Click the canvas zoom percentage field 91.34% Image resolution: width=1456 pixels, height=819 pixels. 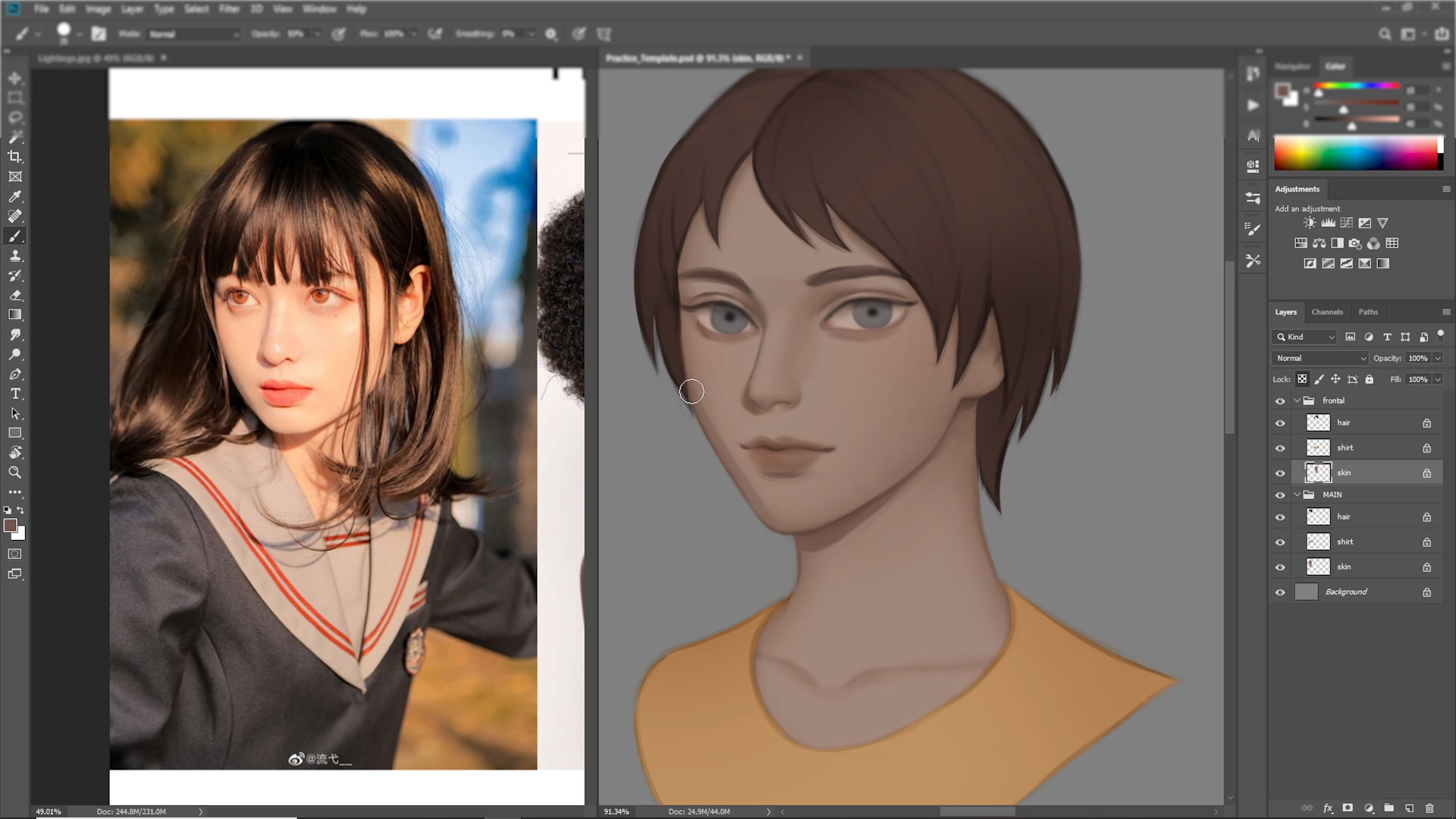[617, 811]
